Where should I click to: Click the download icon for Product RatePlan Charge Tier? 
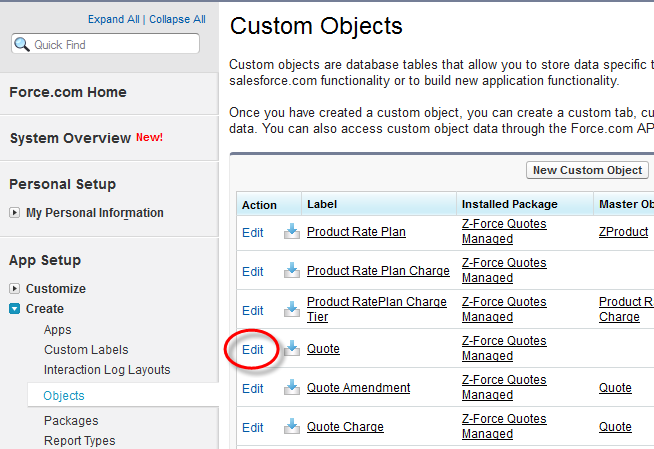[x=292, y=310]
